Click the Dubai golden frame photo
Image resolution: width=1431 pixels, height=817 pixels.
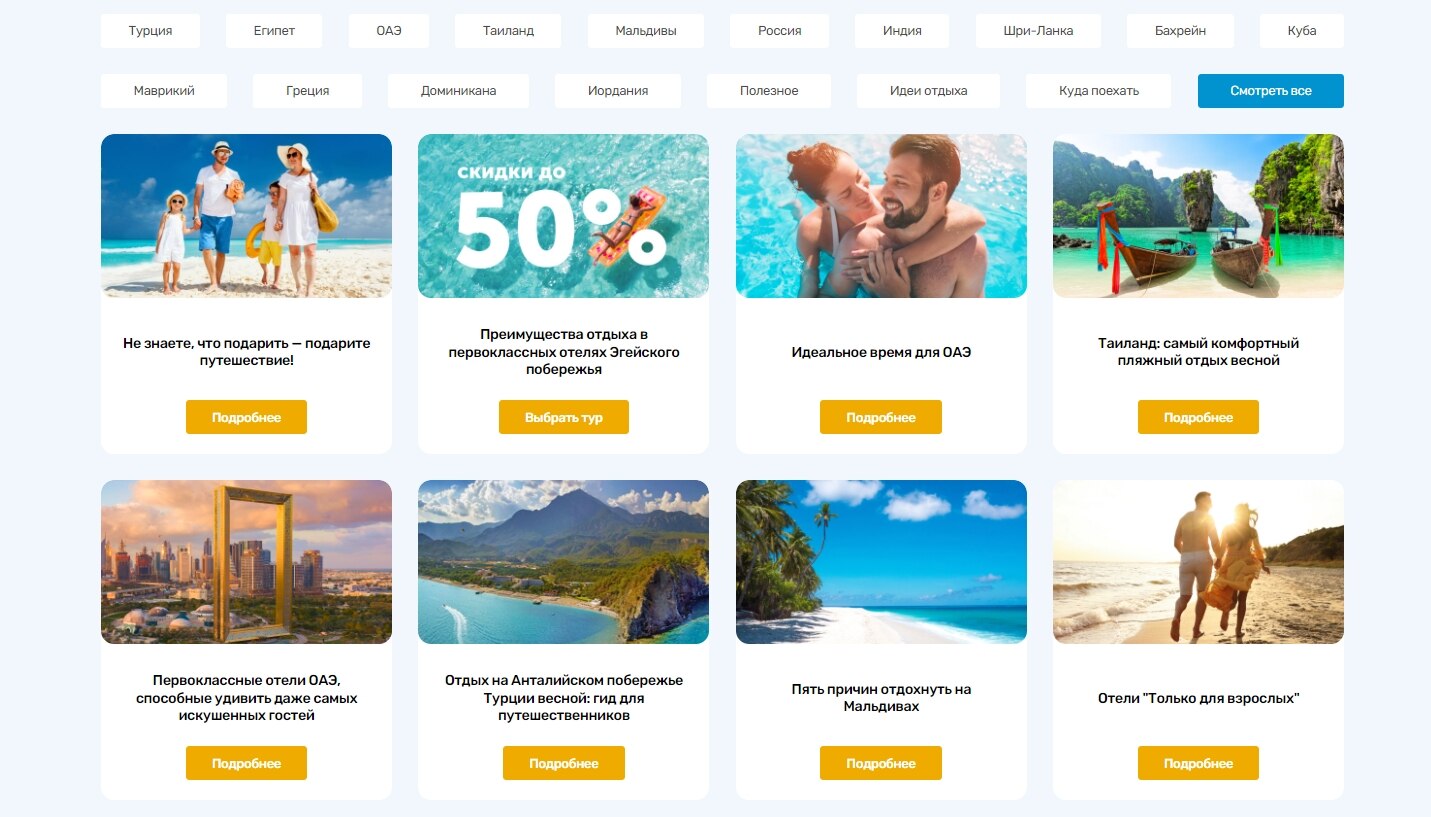point(246,562)
